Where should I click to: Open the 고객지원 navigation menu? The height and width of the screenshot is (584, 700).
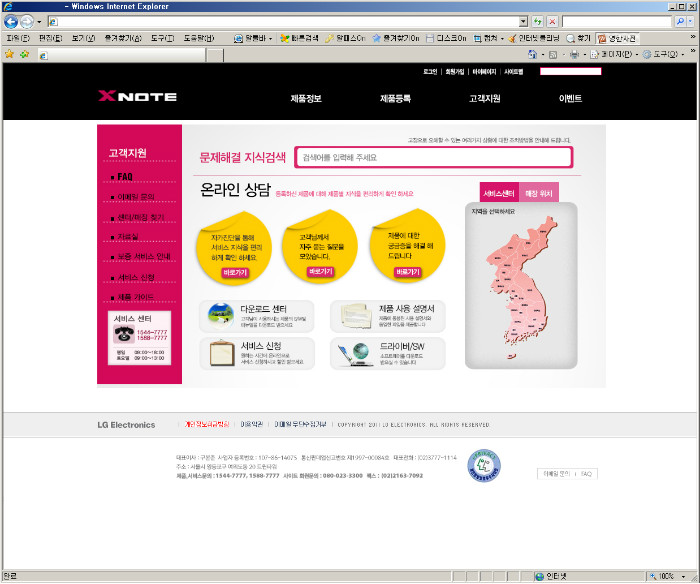pyautogui.click(x=484, y=98)
